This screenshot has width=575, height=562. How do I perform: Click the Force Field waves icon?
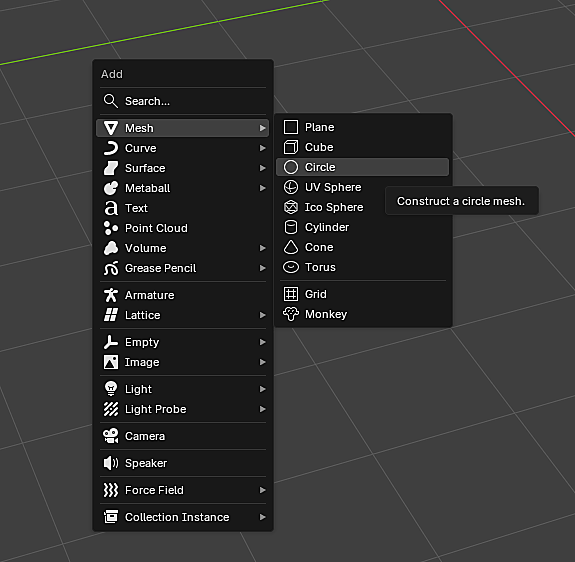click(111, 490)
